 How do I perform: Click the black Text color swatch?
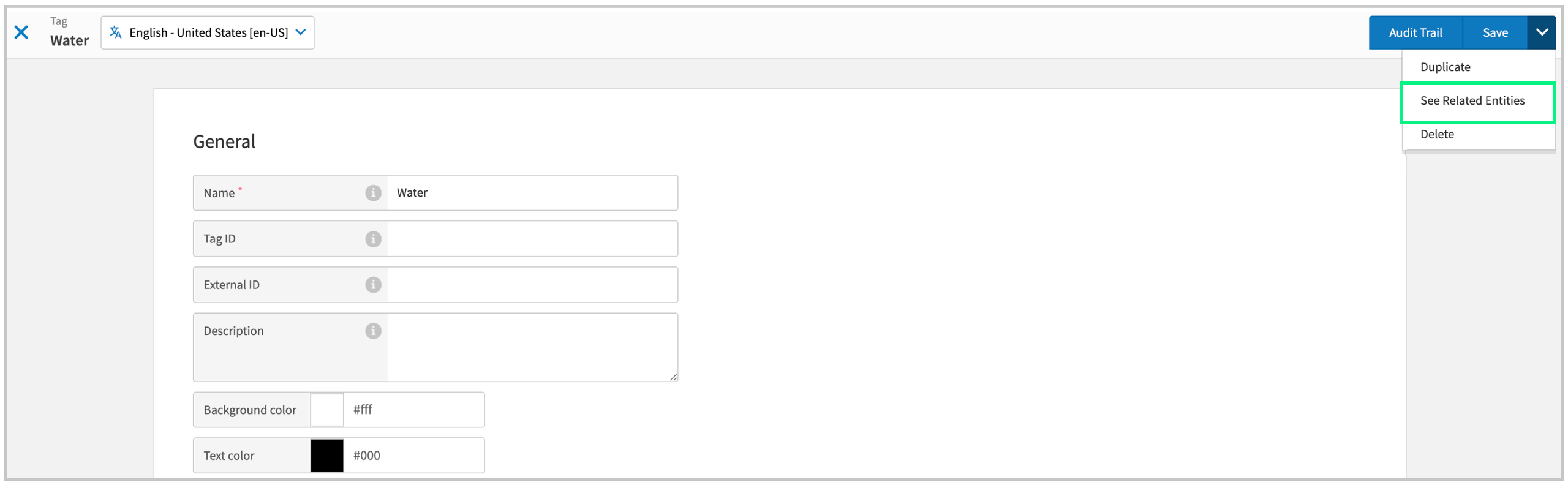click(327, 455)
